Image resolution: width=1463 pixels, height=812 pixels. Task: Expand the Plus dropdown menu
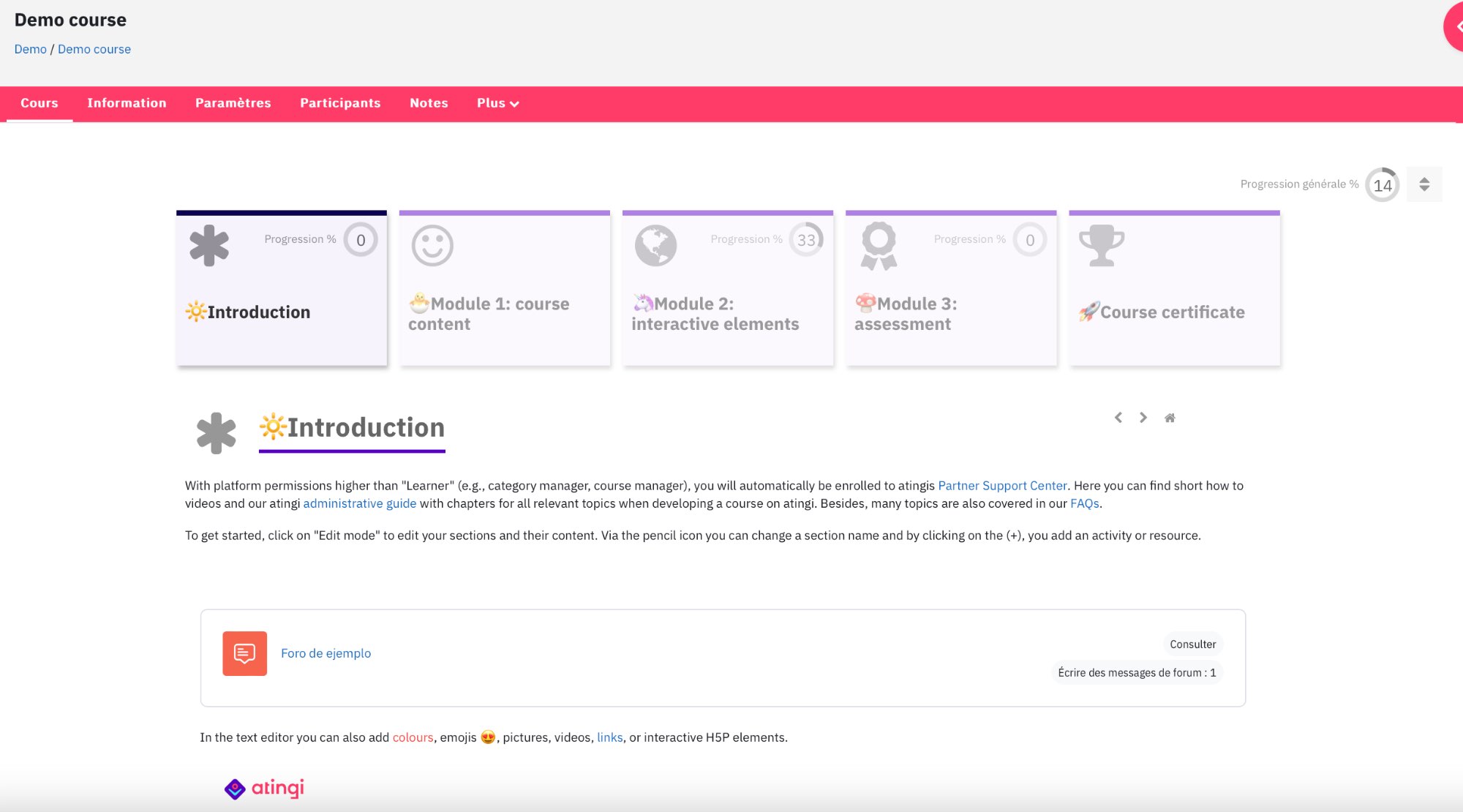(497, 103)
